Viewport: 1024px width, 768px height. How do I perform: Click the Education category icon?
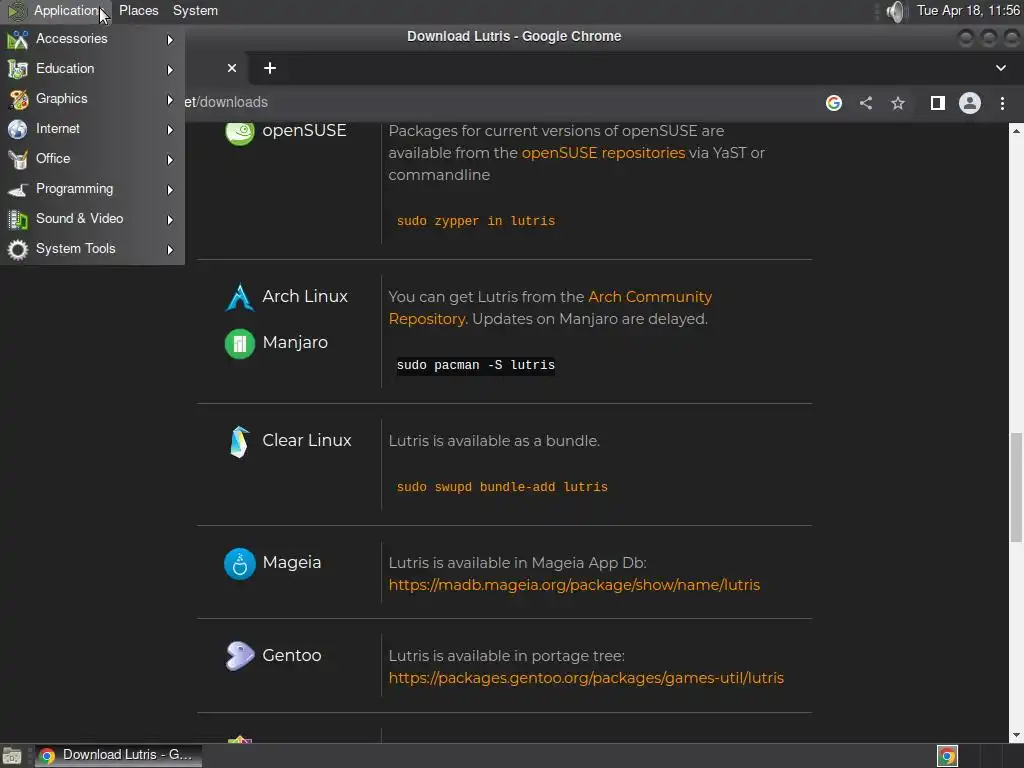(18, 69)
